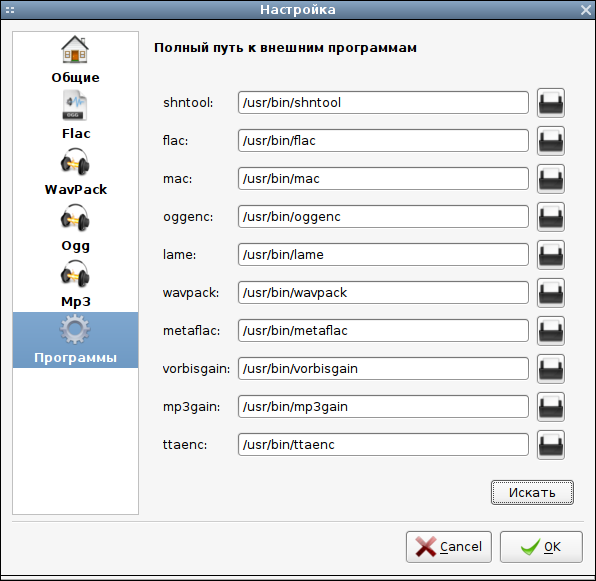This screenshot has width=596, height=581.
Task: Click the Искать search button
Action: tap(532, 492)
